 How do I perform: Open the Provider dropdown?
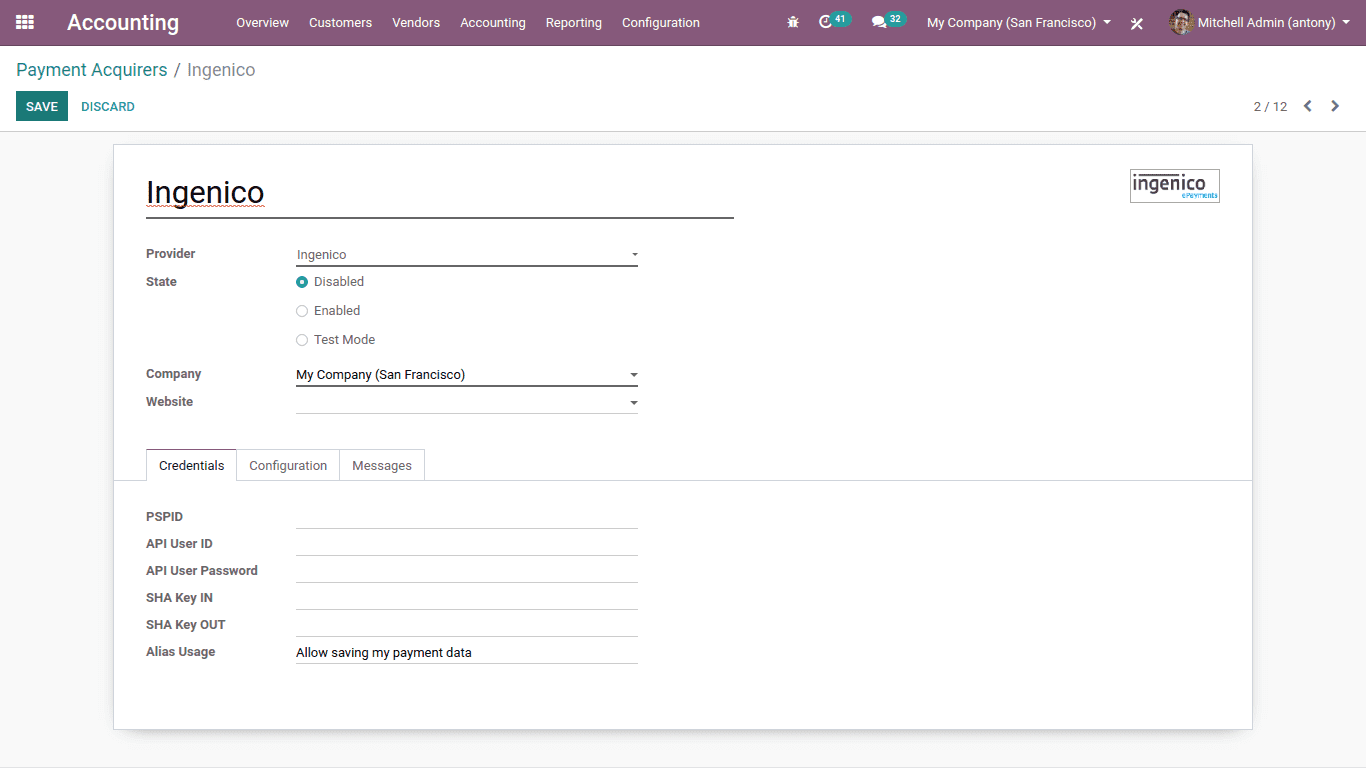click(467, 255)
